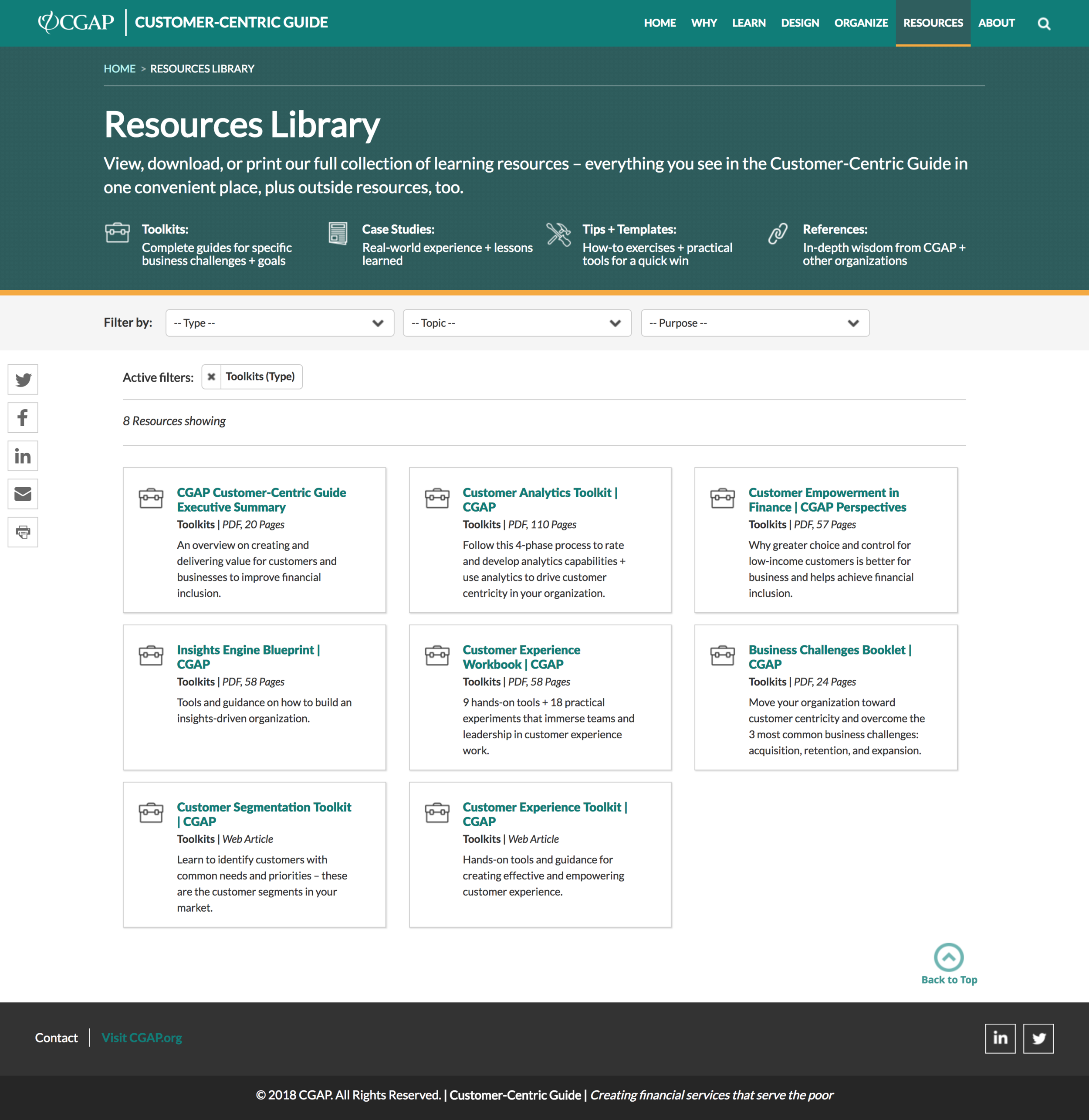The image size is (1089, 1120).
Task: Click toolkit icon on Customer Experience Workbook card
Action: (x=437, y=655)
